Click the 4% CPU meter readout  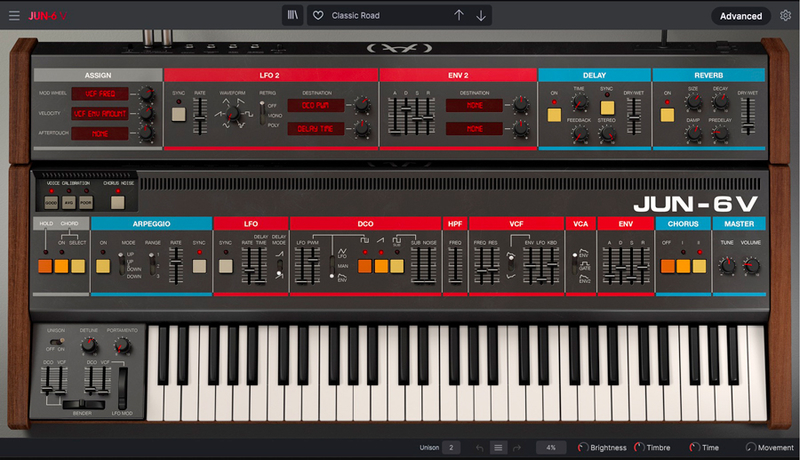pos(551,448)
